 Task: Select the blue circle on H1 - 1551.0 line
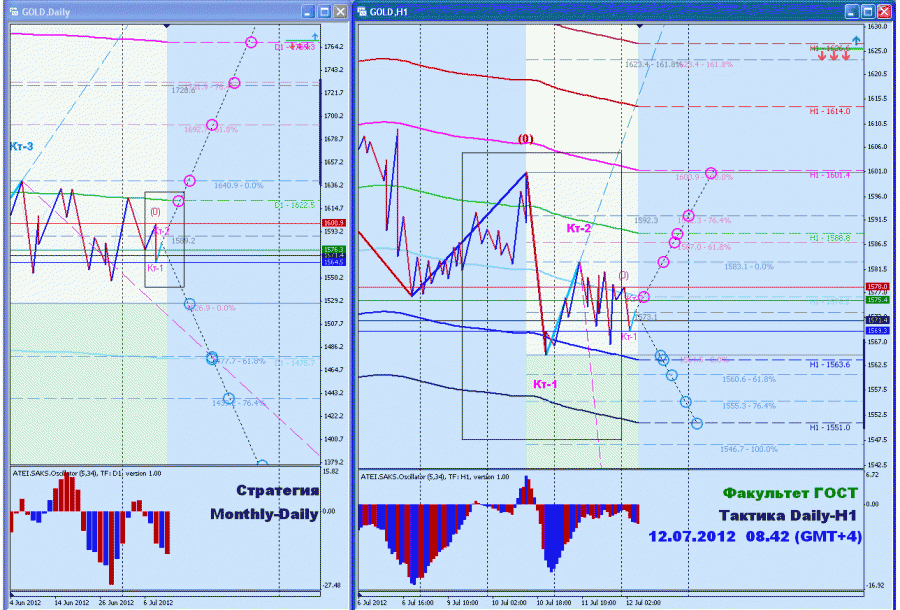697,423
